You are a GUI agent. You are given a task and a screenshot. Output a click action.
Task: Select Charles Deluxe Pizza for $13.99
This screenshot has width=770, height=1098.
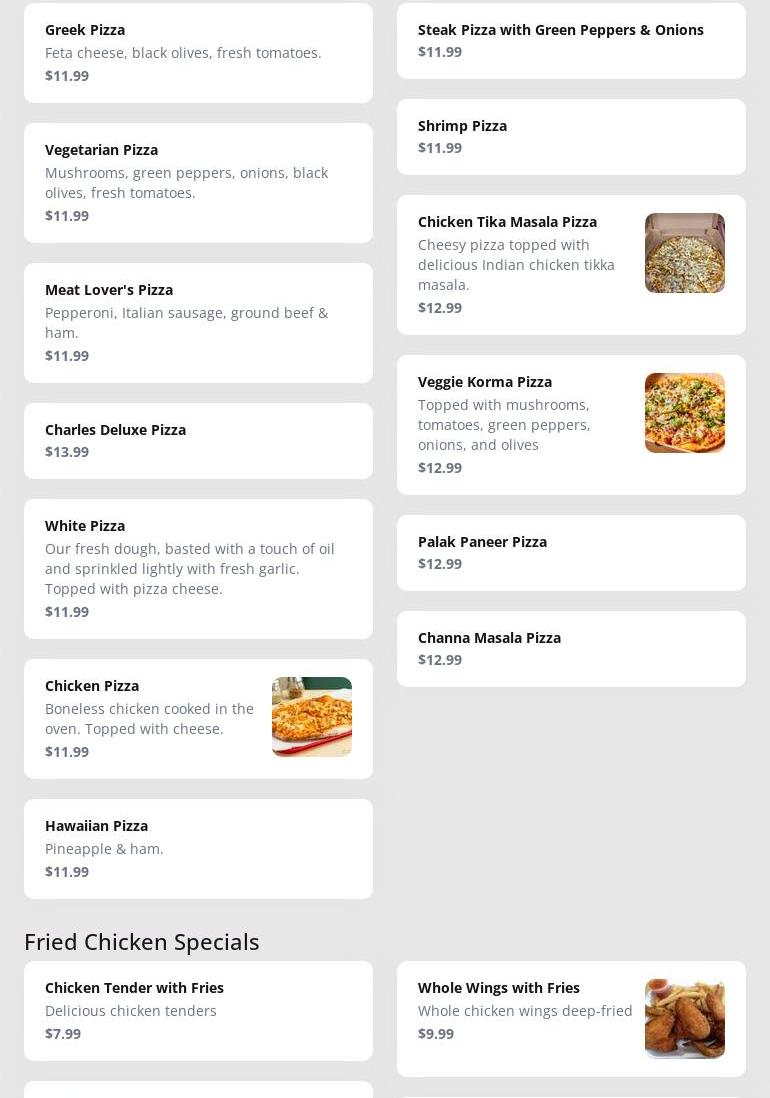[198, 440]
